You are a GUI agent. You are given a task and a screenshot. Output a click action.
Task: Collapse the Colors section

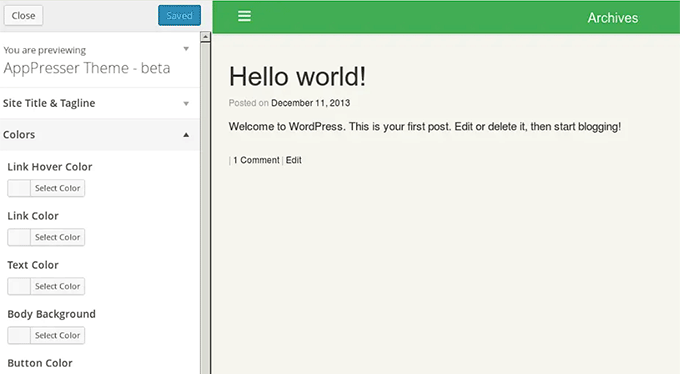[x=100, y=135]
